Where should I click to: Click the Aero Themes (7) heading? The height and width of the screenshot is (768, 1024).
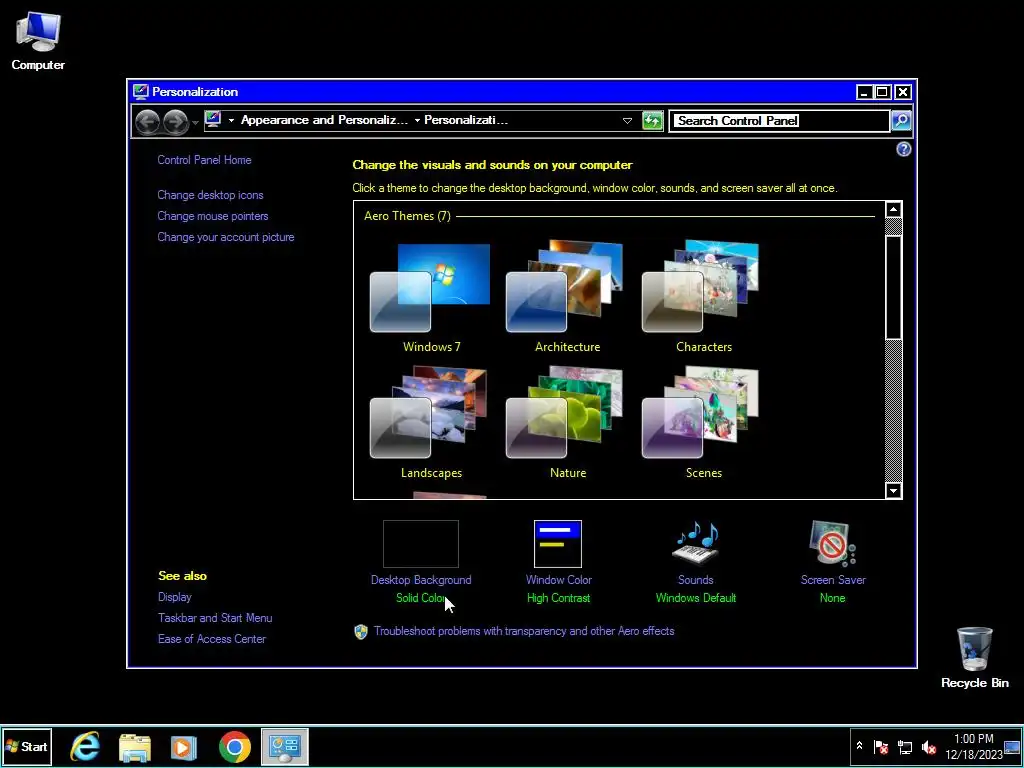[407, 216]
